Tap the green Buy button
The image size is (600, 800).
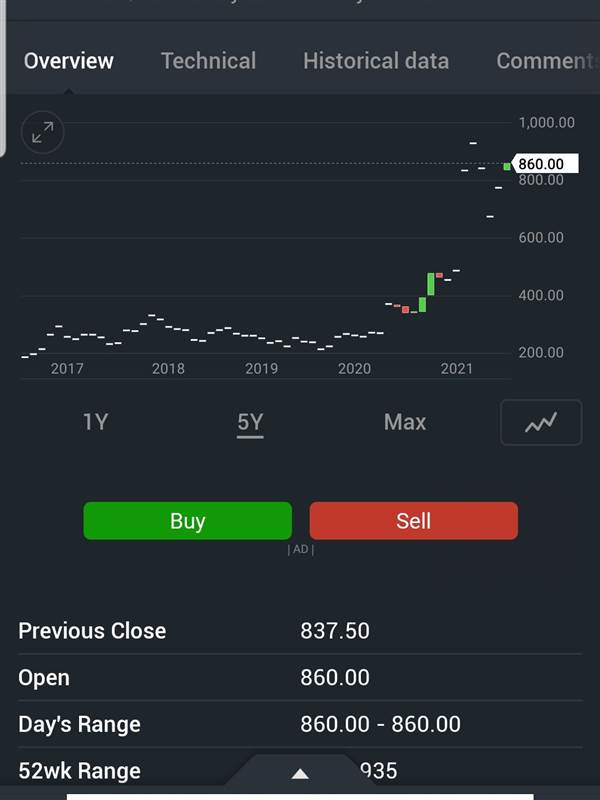(x=188, y=521)
